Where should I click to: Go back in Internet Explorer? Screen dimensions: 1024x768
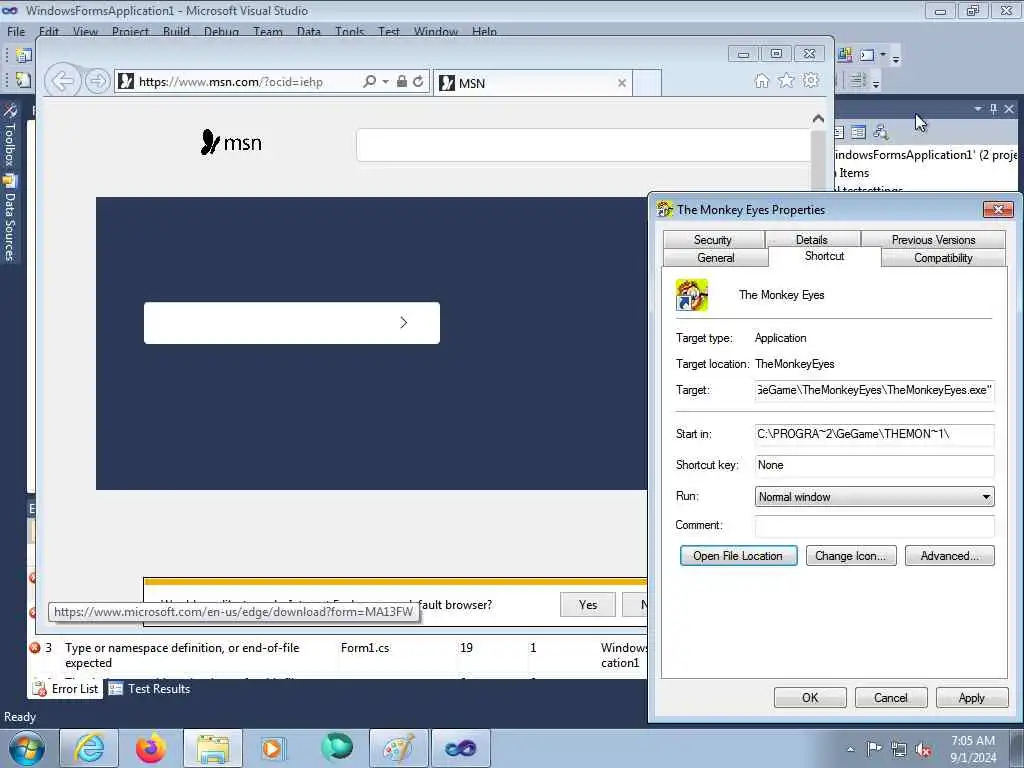pyautogui.click(x=63, y=82)
